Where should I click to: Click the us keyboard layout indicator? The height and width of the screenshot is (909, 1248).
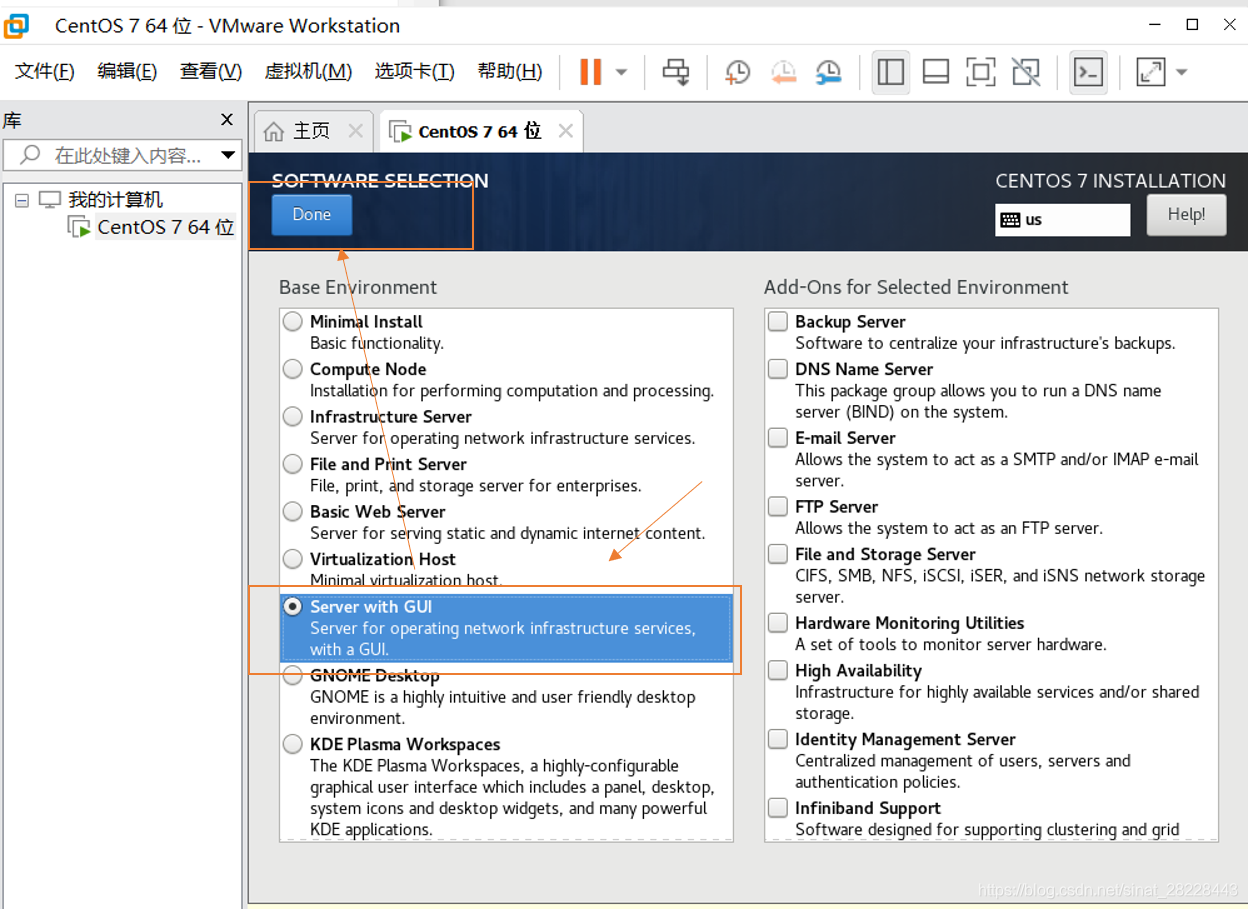click(x=1062, y=220)
